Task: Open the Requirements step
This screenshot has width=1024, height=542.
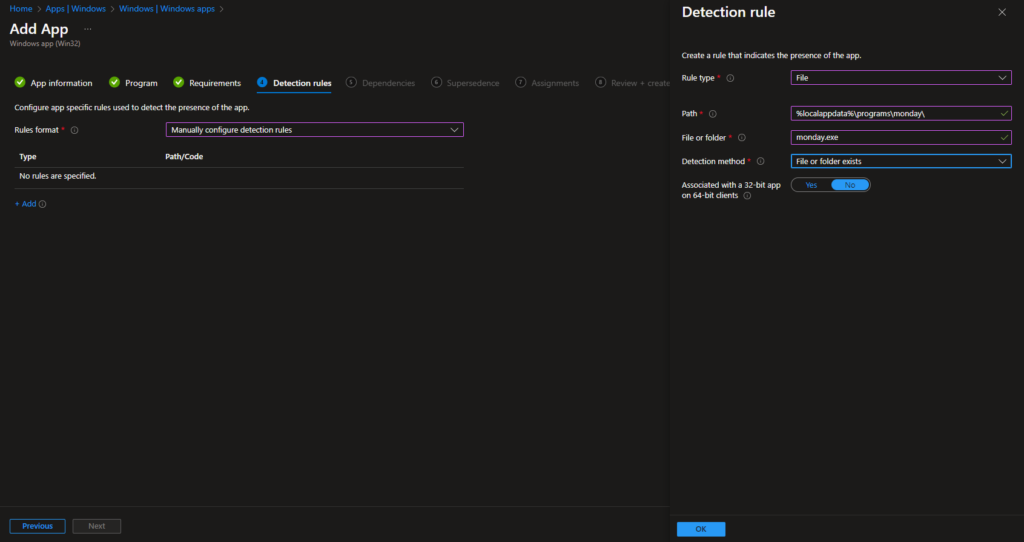Action: (215, 83)
